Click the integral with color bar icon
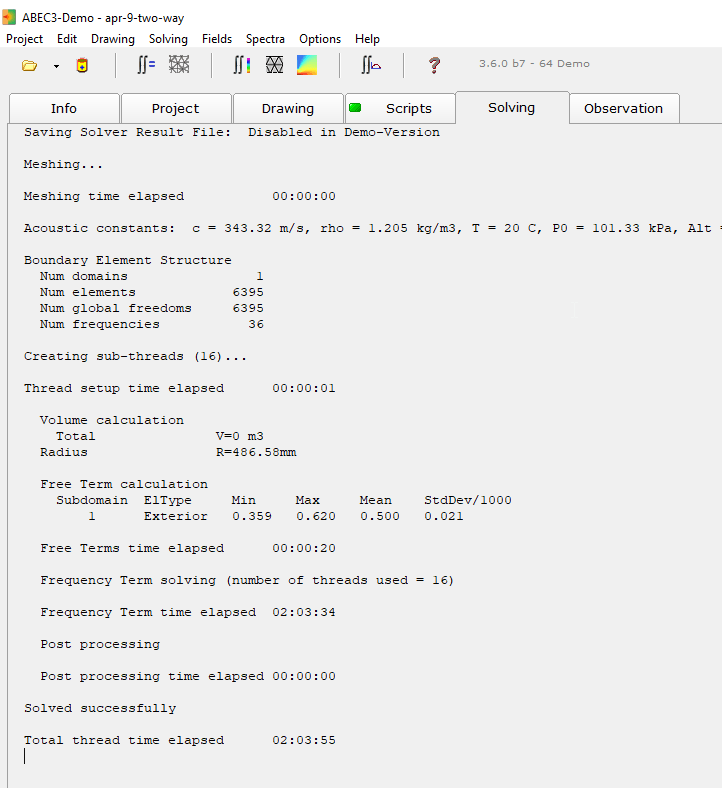 click(242, 65)
